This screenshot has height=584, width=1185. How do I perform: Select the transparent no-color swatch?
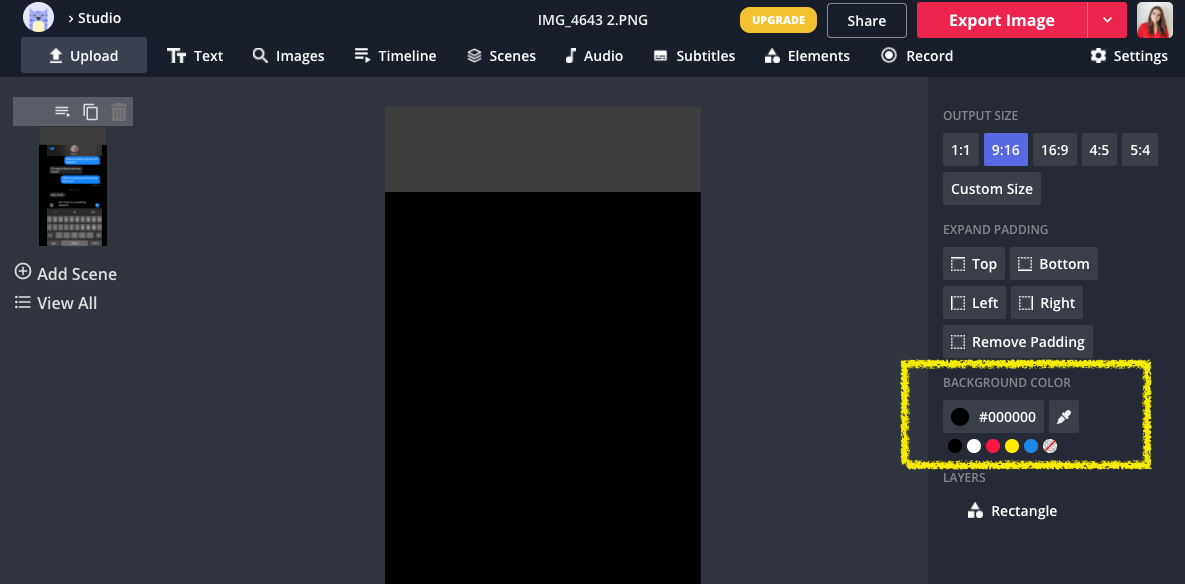click(x=1050, y=446)
